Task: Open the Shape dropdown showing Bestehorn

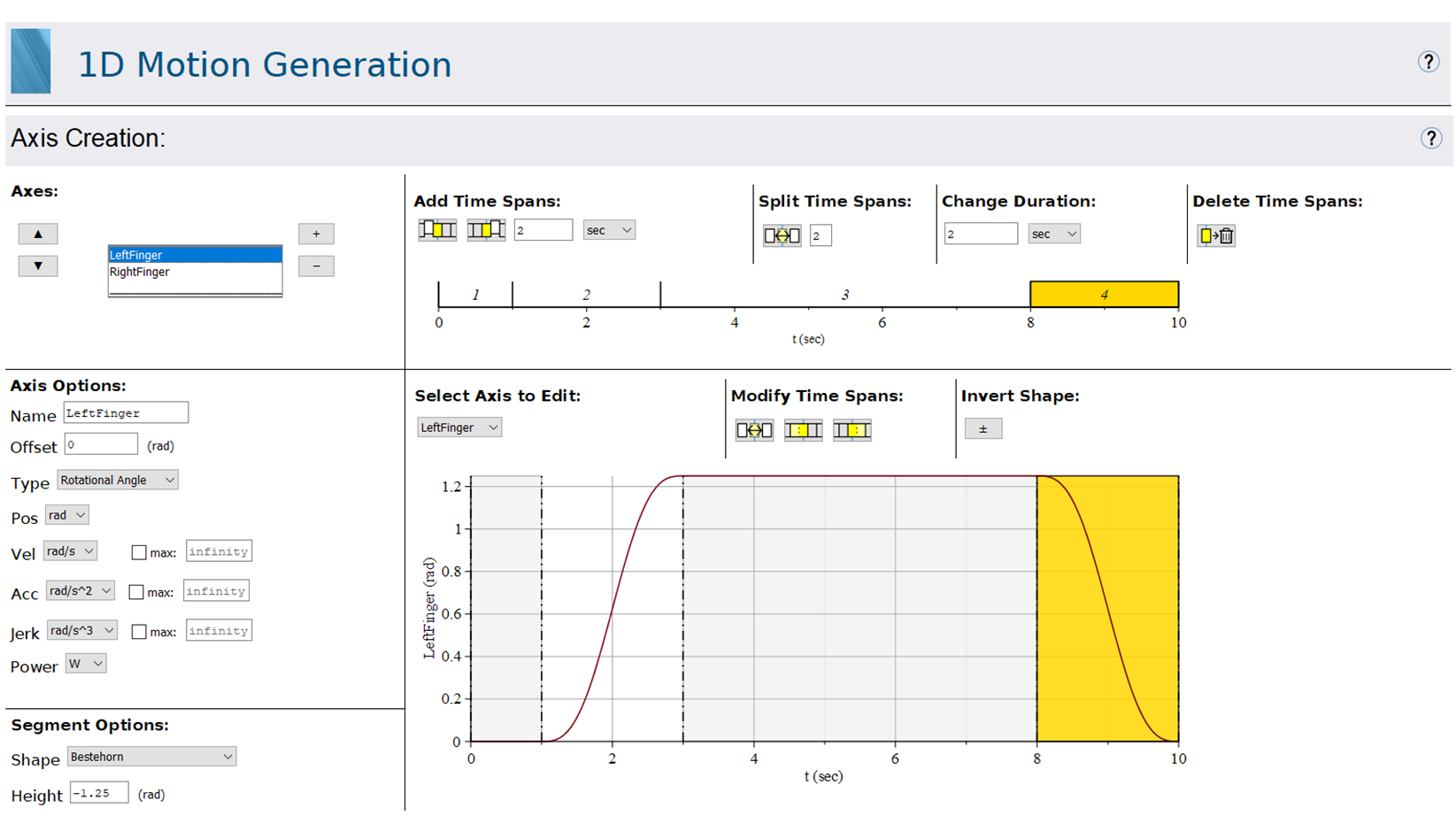Action: [x=151, y=757]
